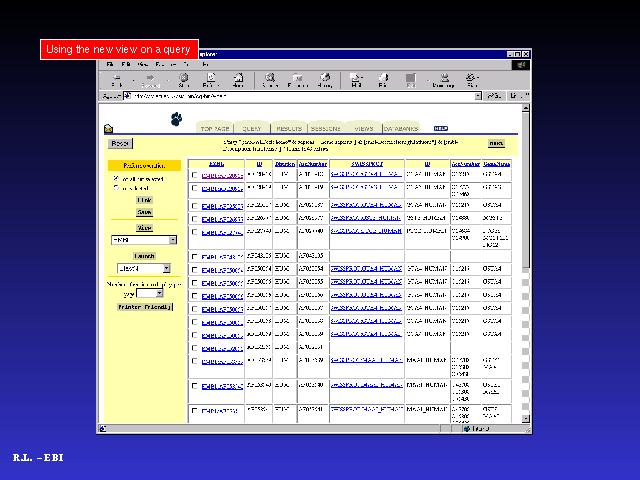This screenshot has height=480, width=640.
Task: Click the Mail toolbar icon
Action: [x=356, y=80]
